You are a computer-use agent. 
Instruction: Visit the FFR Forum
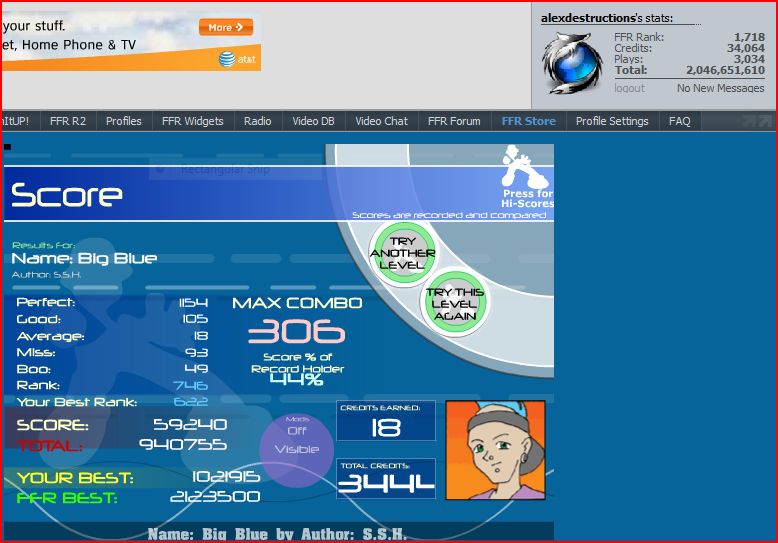click(454, 121)
